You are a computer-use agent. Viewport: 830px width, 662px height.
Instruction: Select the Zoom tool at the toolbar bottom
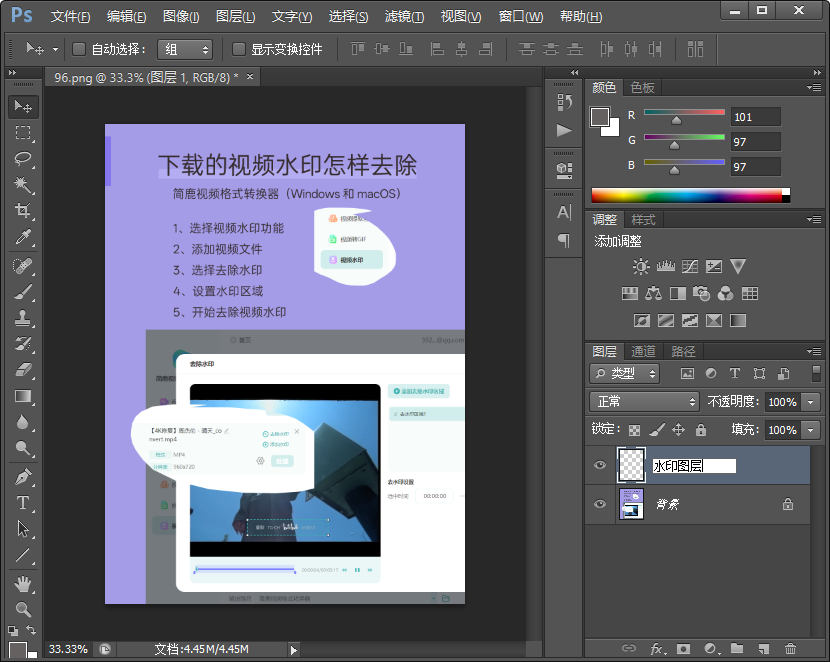(22, 607)
